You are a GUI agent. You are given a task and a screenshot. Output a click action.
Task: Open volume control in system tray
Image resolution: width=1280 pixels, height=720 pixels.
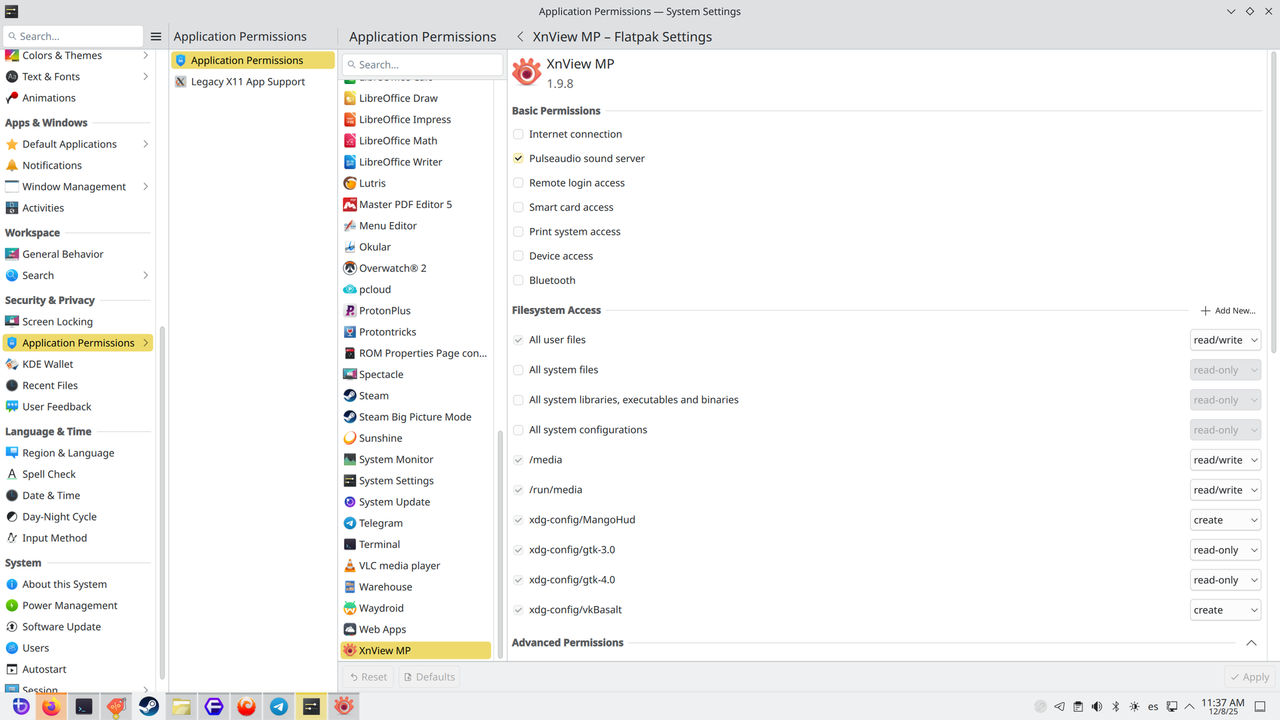1097,707
